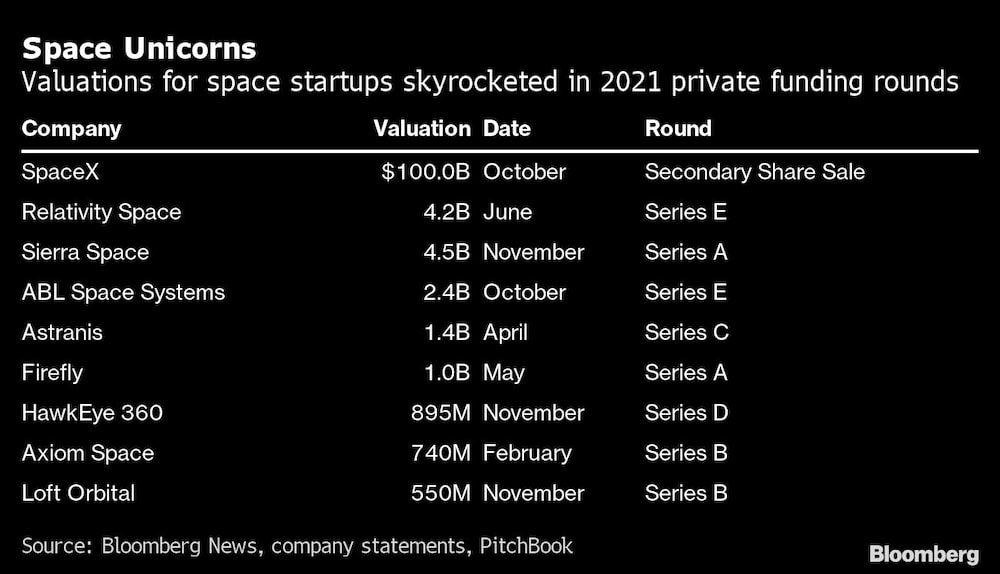Select Loft Orbital company name
Screen dimensions: 1000x574
tap(78, 492)
